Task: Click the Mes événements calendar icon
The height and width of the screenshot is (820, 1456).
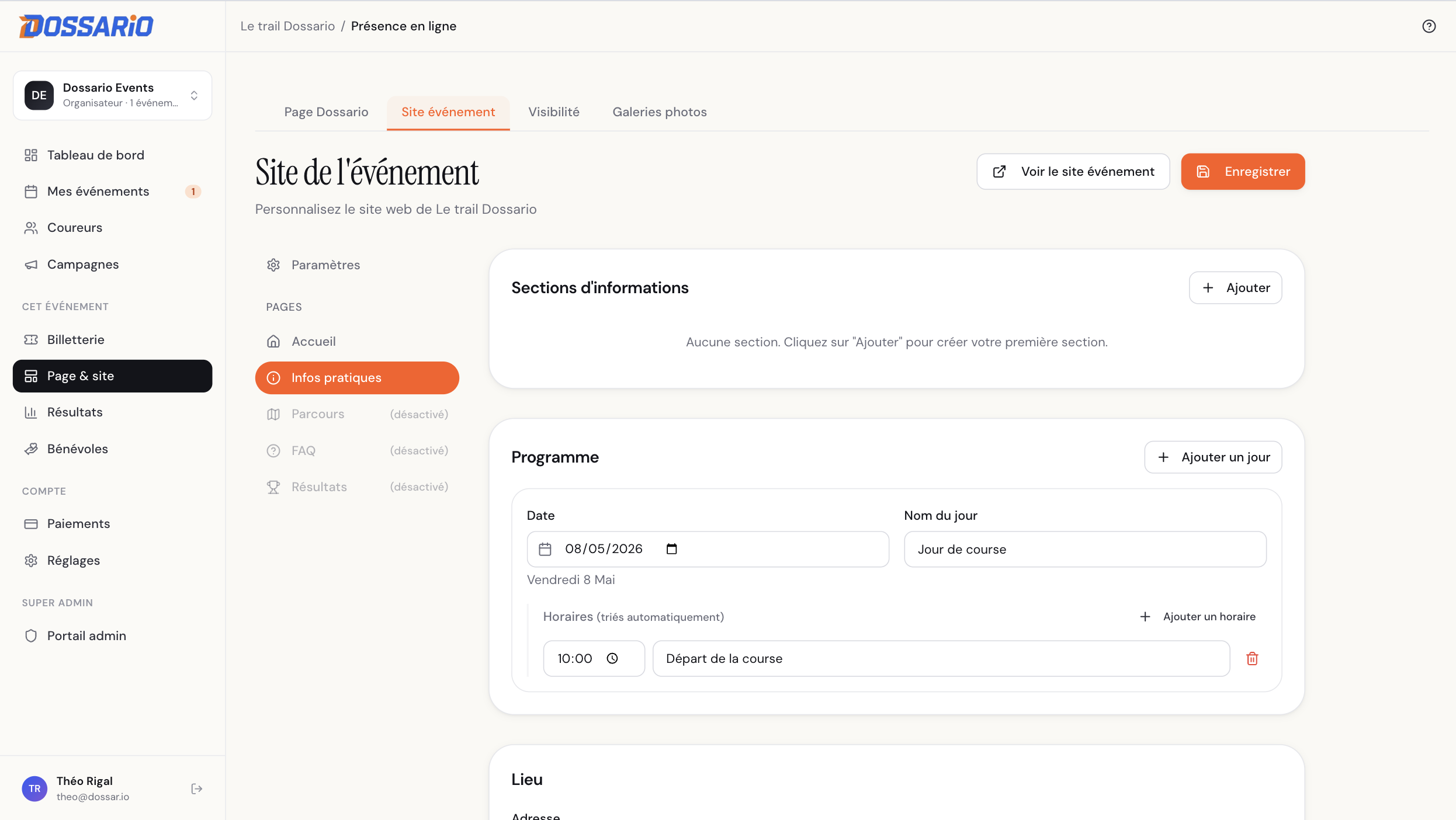Action: pyautogui.click(x=31, y=192)
